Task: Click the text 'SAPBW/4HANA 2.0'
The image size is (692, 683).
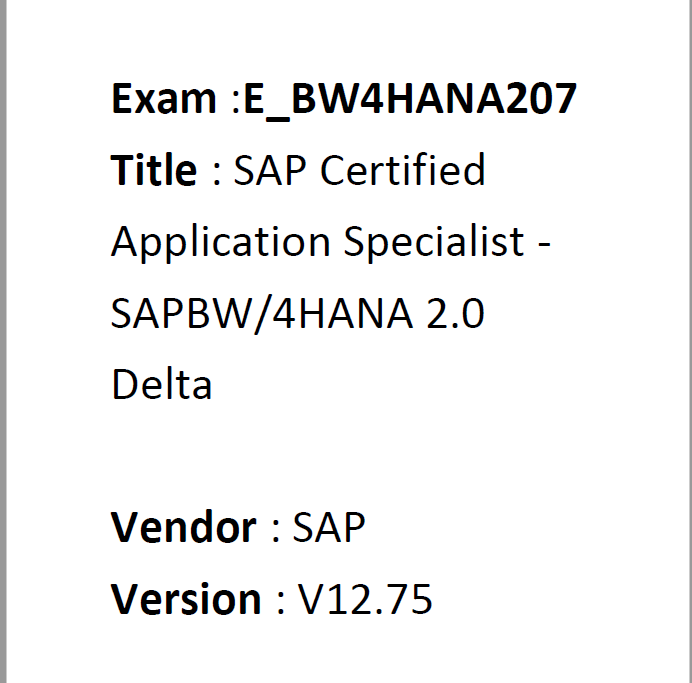Action: tap(297, 314)
